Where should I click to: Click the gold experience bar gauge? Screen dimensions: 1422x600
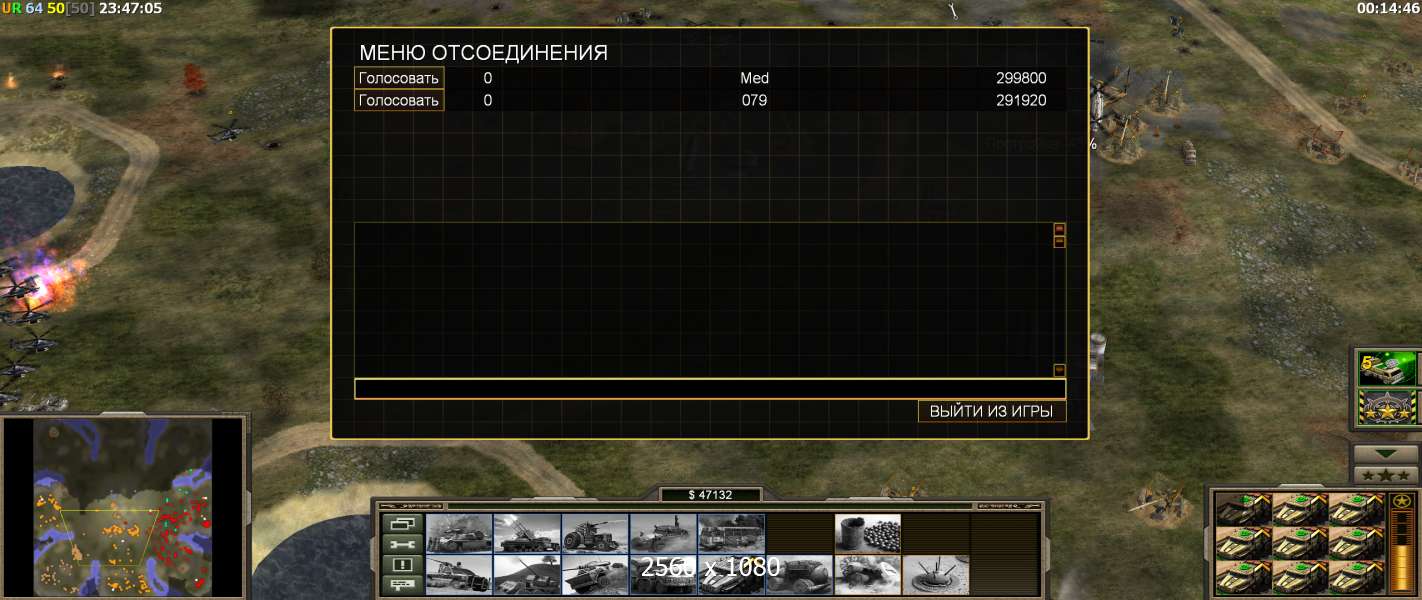(x=1403, y=553)
